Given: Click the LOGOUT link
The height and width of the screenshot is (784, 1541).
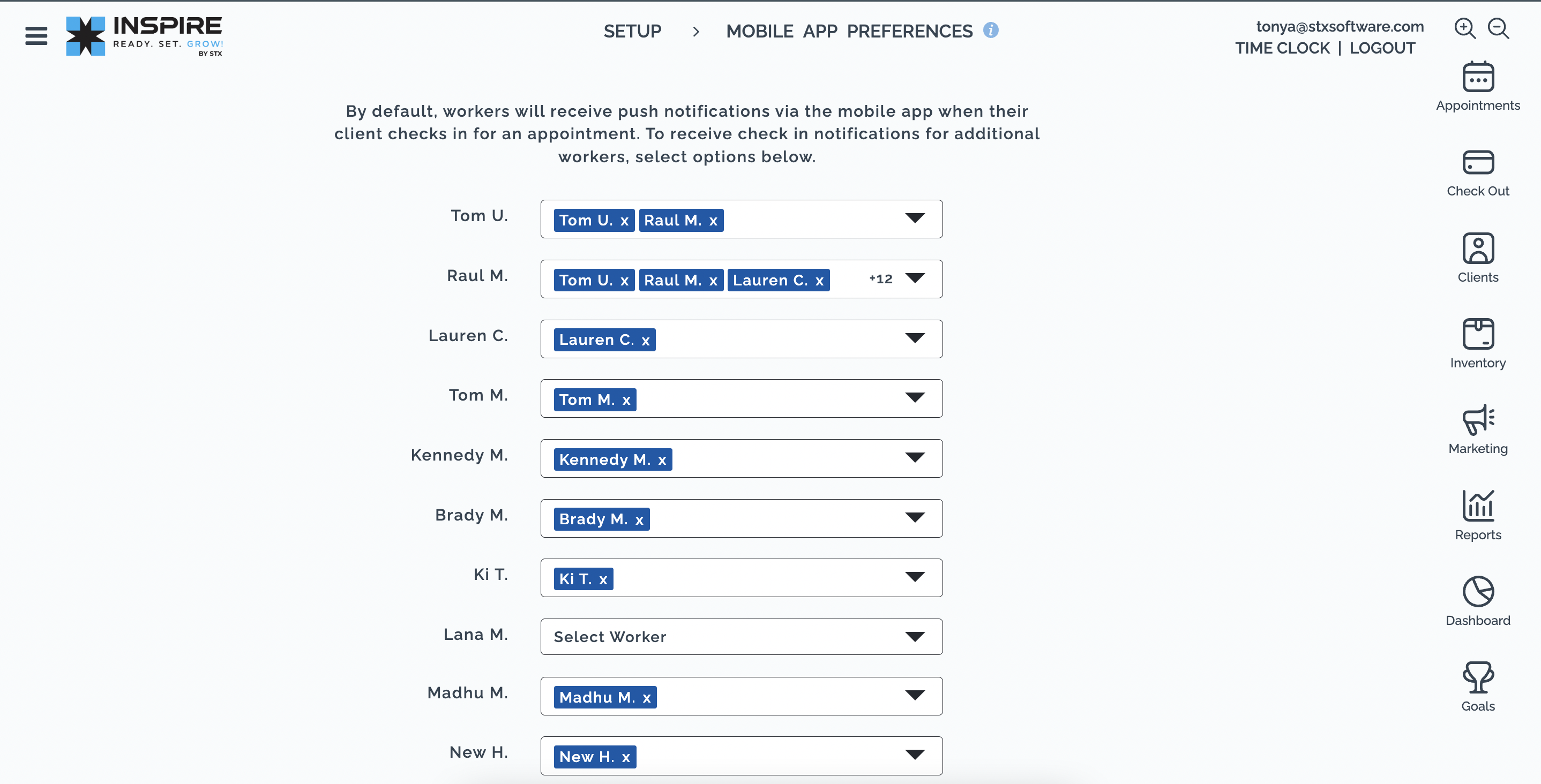Looking at the screenshot, I should (x=1382, y=48).
